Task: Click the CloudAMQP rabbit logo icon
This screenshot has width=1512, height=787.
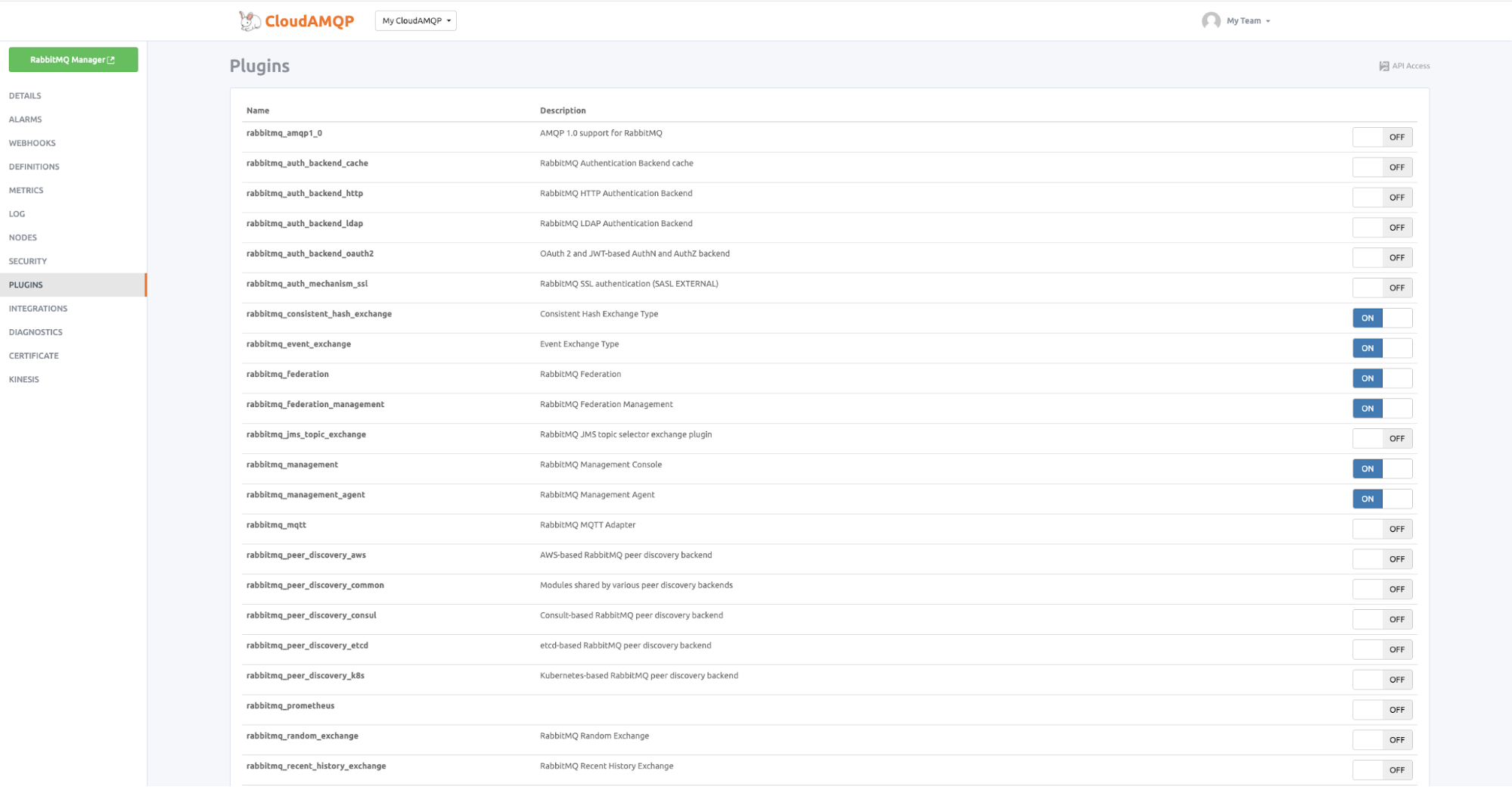Action: point(250,21)
